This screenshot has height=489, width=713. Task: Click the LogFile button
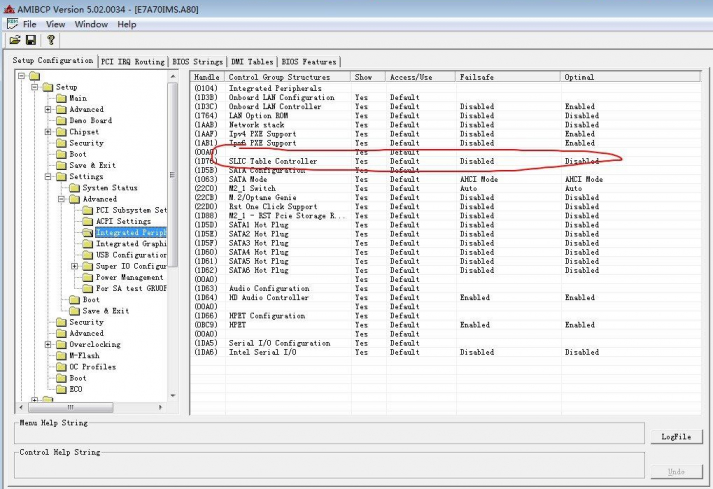676,437
